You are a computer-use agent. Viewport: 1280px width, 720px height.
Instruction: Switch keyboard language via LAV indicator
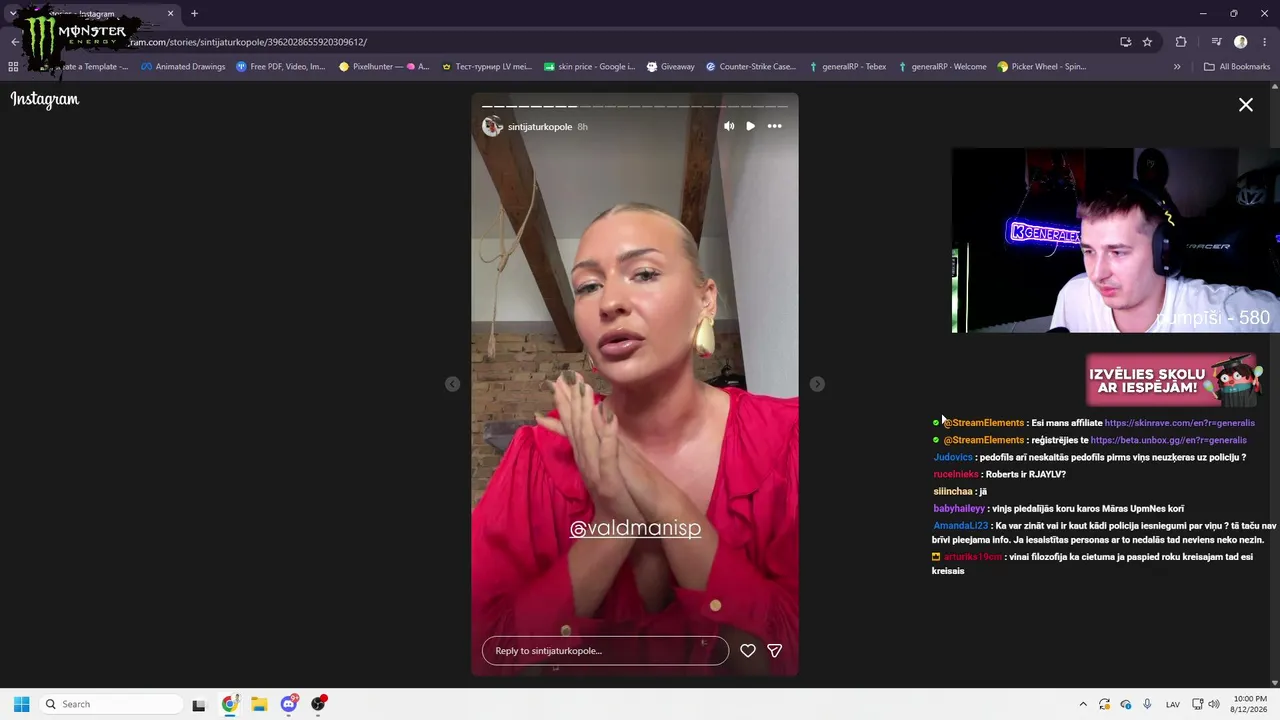point(1173,704)
